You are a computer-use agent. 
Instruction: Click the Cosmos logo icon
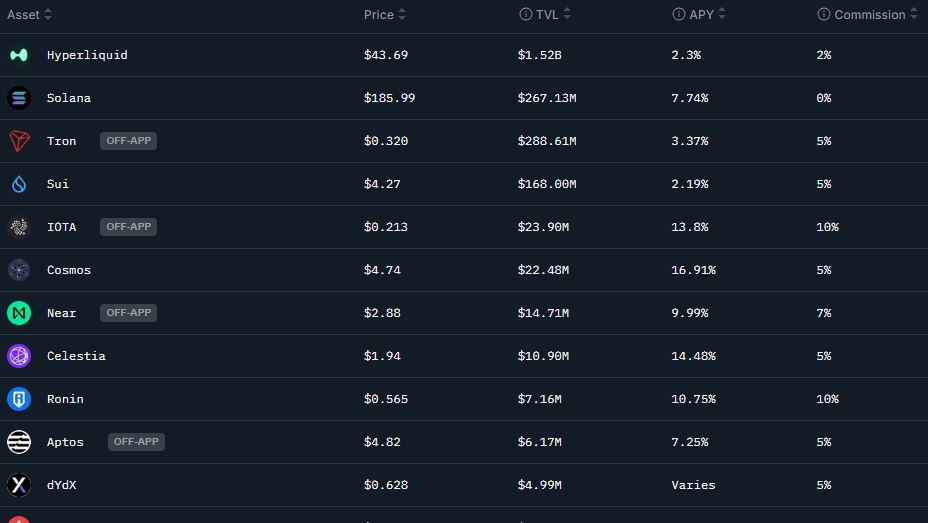19,270
